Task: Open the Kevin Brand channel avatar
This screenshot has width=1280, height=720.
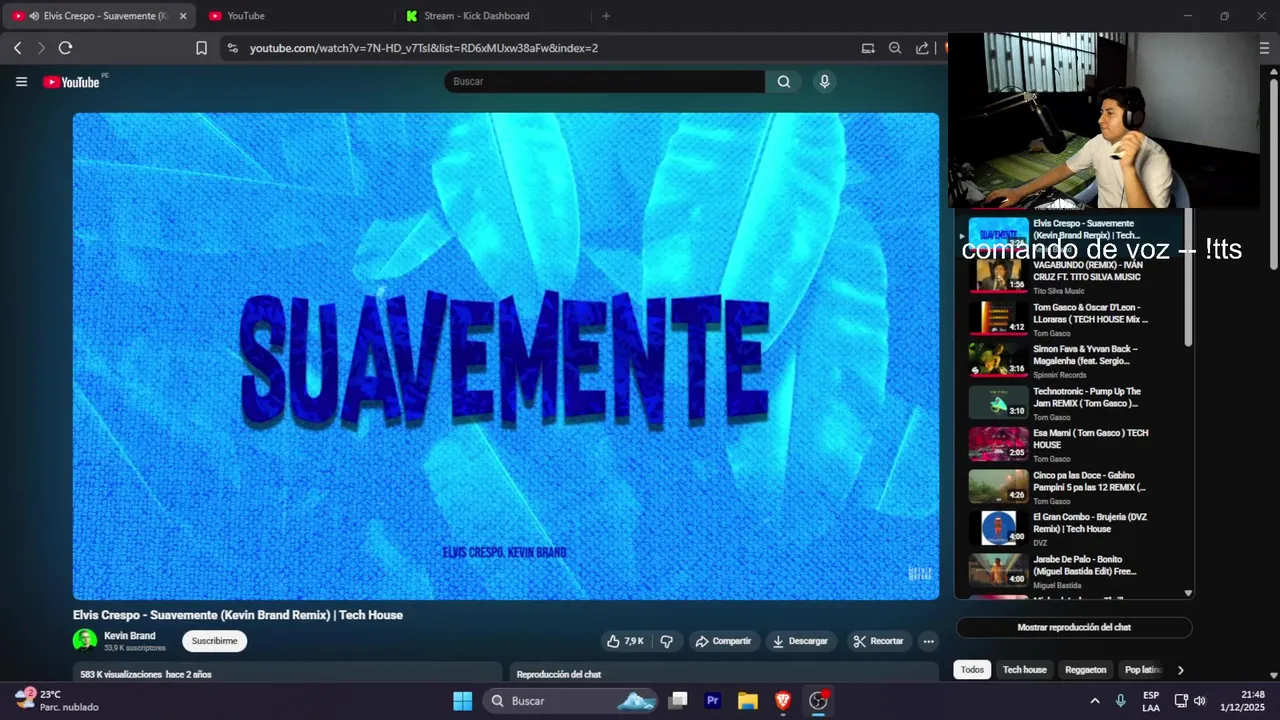Action: click(85, 640)
